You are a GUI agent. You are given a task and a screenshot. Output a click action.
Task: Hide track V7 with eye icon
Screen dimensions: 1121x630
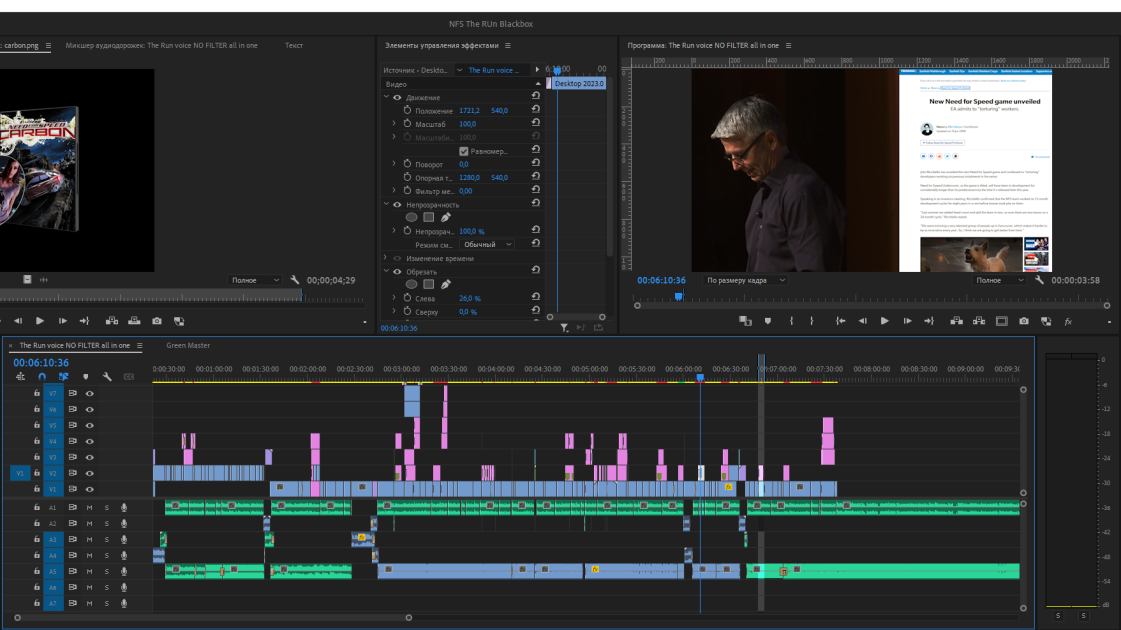pyautogui.click(x=89, y=393)
